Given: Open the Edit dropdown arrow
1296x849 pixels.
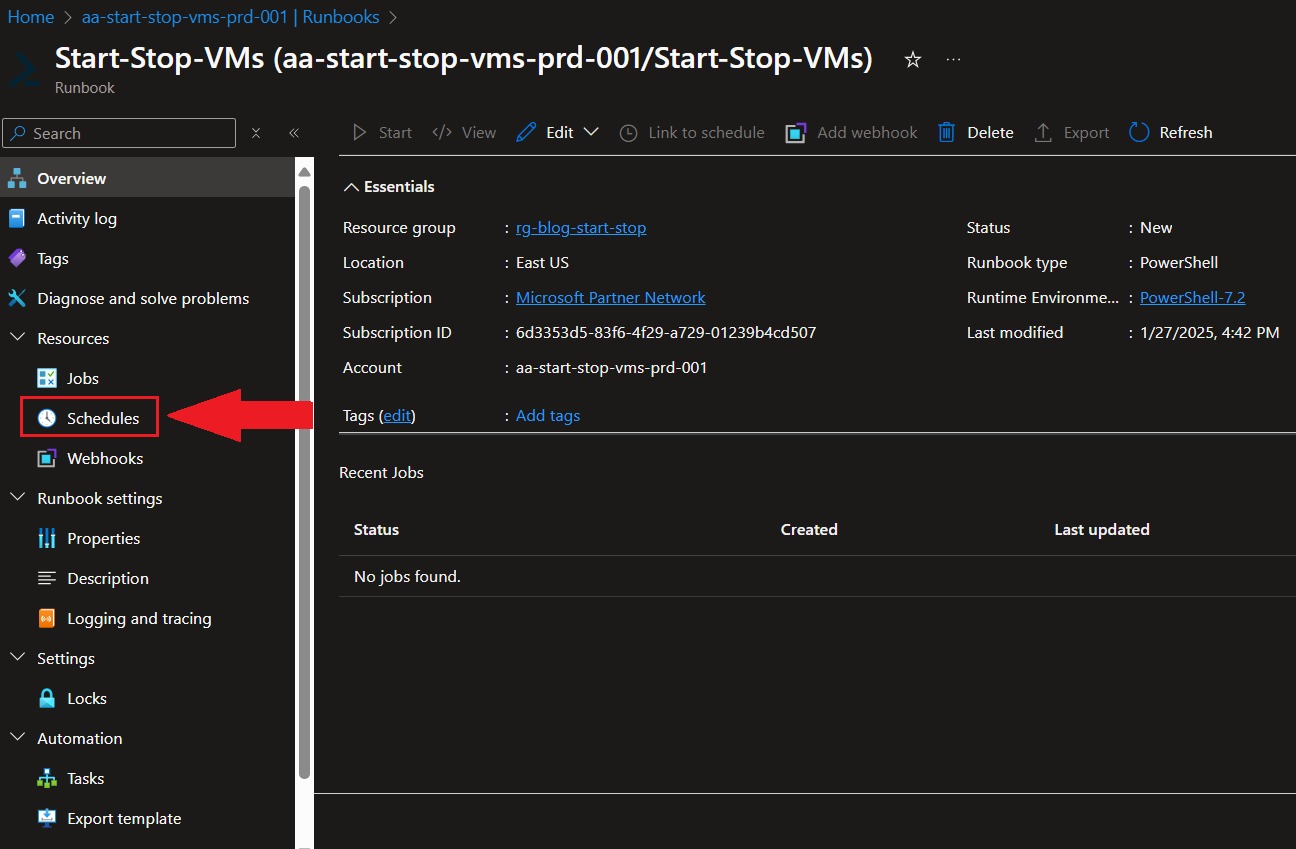Looking at the screenshot, I should click(x=591, y=132).
